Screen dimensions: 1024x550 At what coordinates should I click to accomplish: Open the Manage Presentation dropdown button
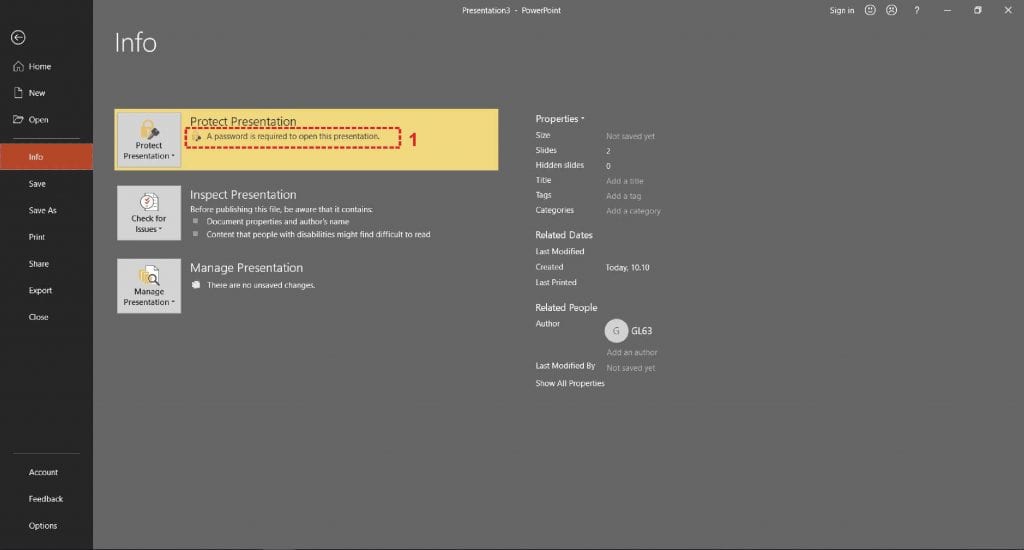149,286
